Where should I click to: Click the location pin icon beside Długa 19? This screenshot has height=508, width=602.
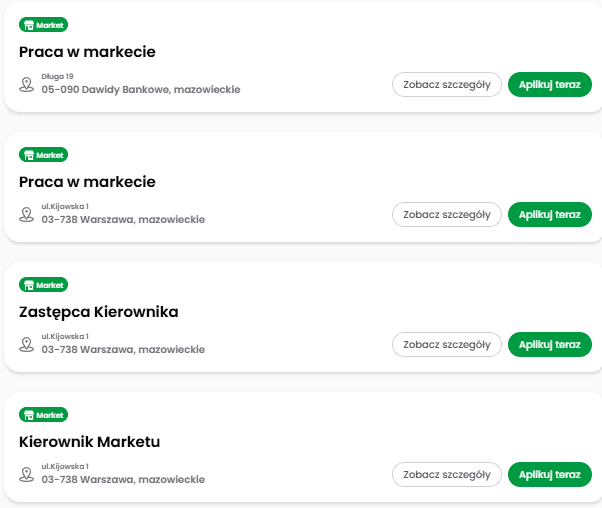27,84
